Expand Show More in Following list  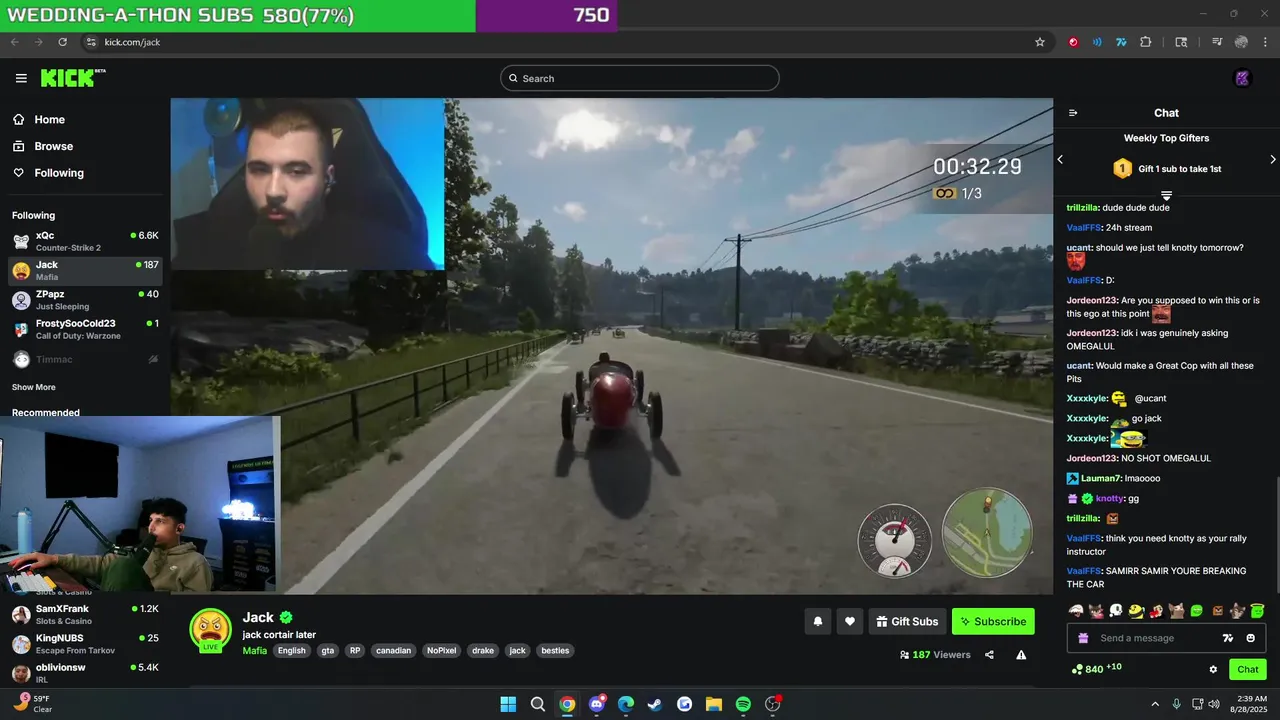click(x=34, y=387)
